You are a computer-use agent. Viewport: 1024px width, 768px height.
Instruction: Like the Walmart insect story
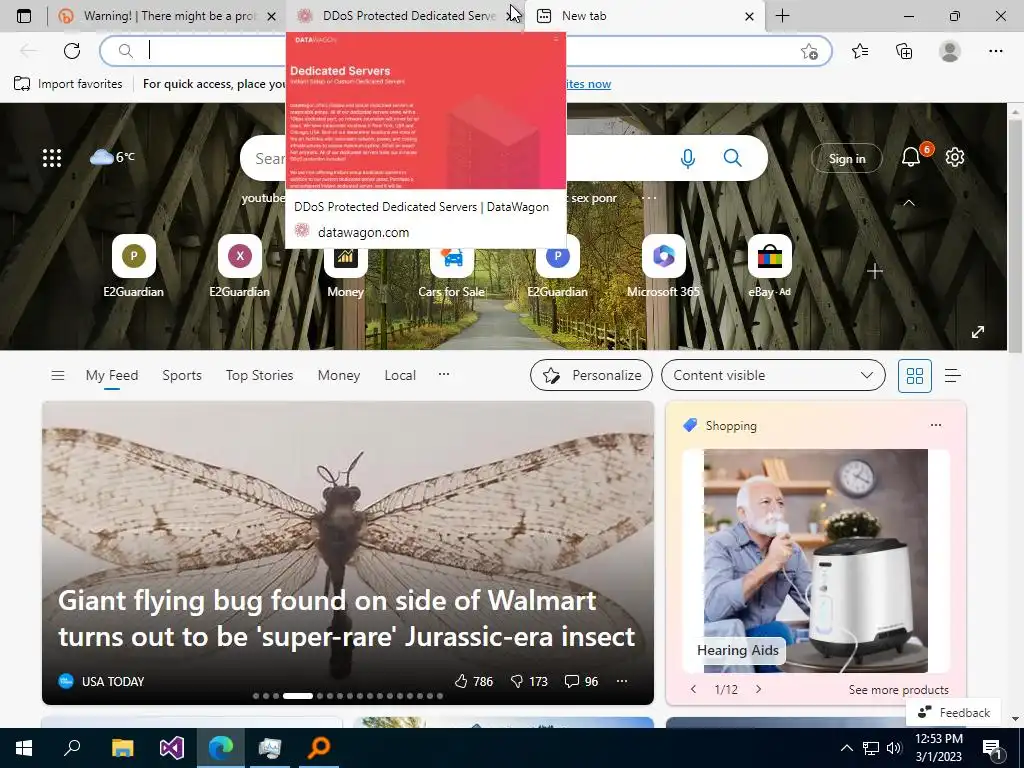point(473,681)
